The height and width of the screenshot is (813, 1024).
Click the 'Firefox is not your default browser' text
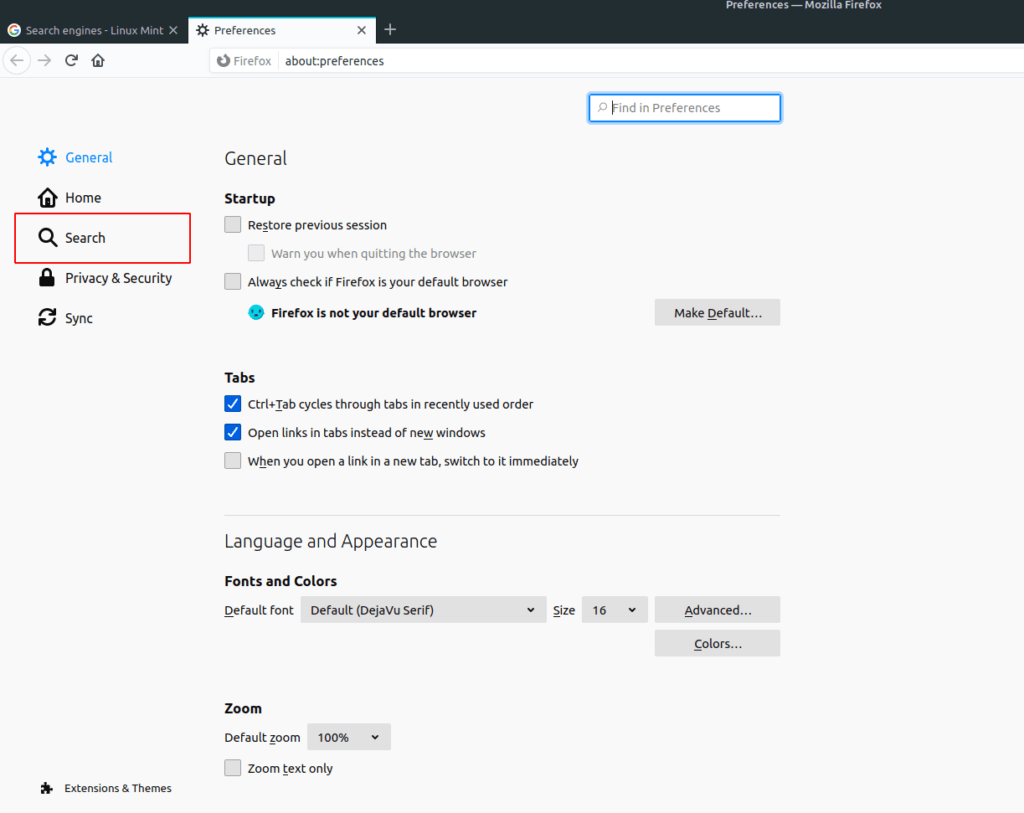374,313
